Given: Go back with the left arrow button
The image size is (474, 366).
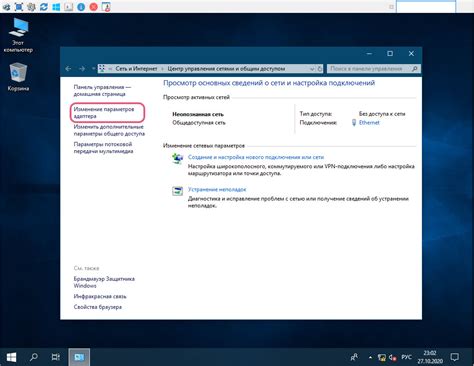Looking at the screenshot, I should click(68, 69).
